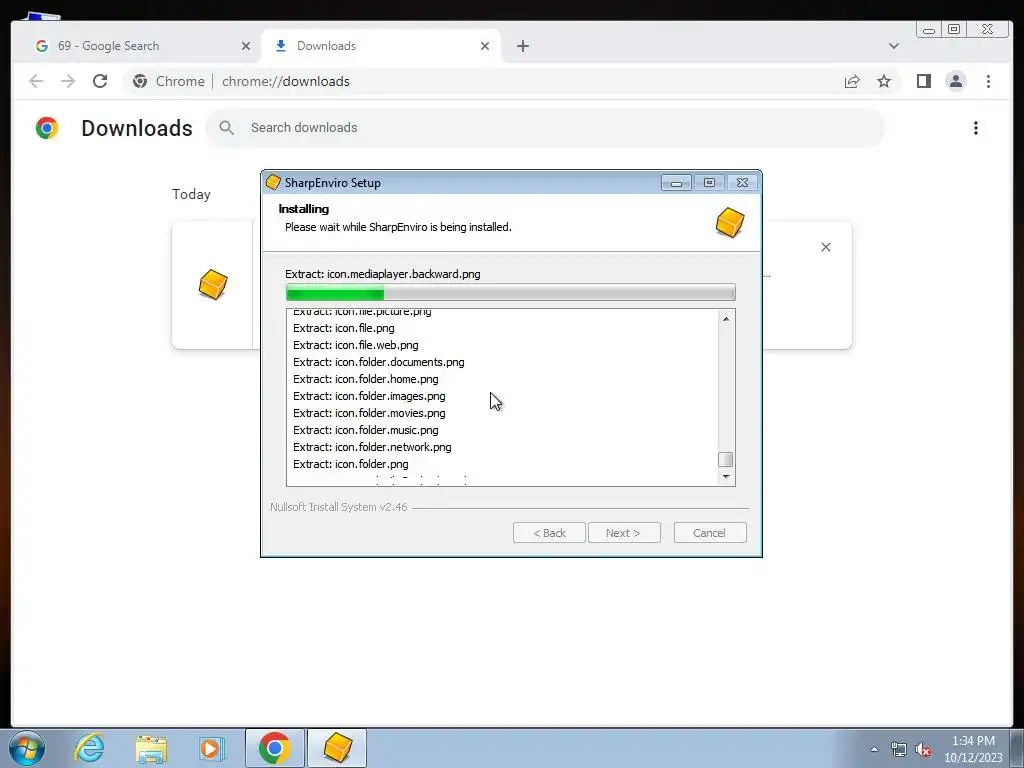The height and width of the screenshot is (768, 1024).
Task: Click the SharpEnviro Setup taskbar button
Action: [x=337, y=748]
